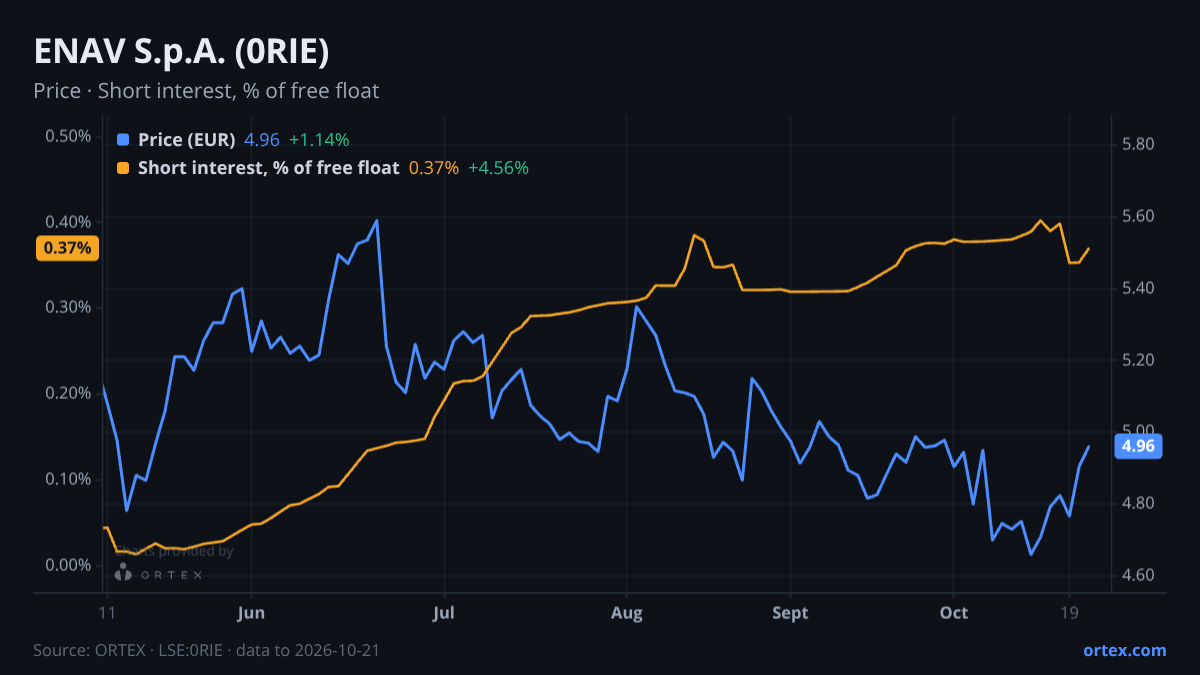Click the +1.14% price change value
Image resolution: width=1200 pixels, height=675 pixels.
319,140
